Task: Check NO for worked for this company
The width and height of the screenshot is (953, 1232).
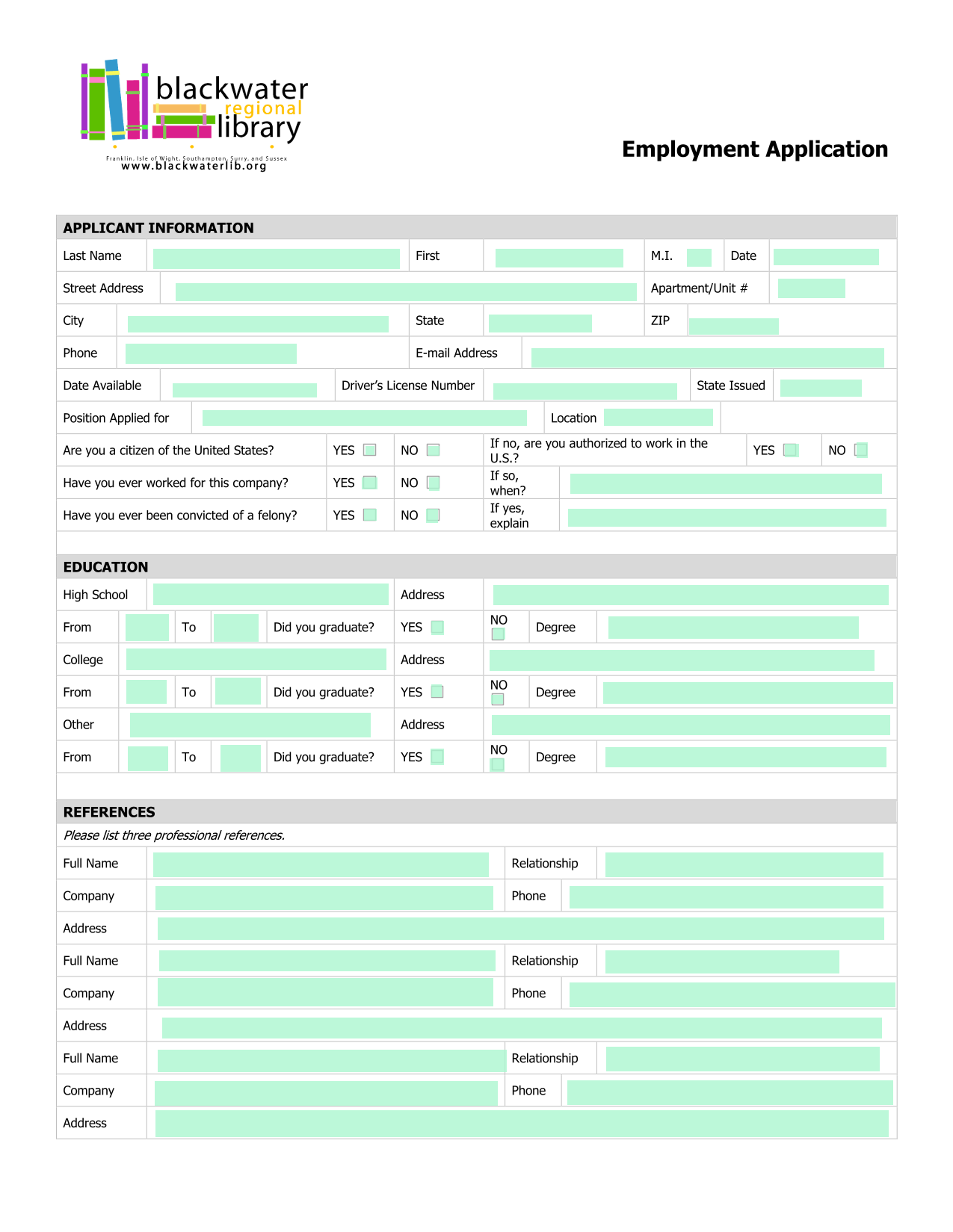Action: pos(434,483)
